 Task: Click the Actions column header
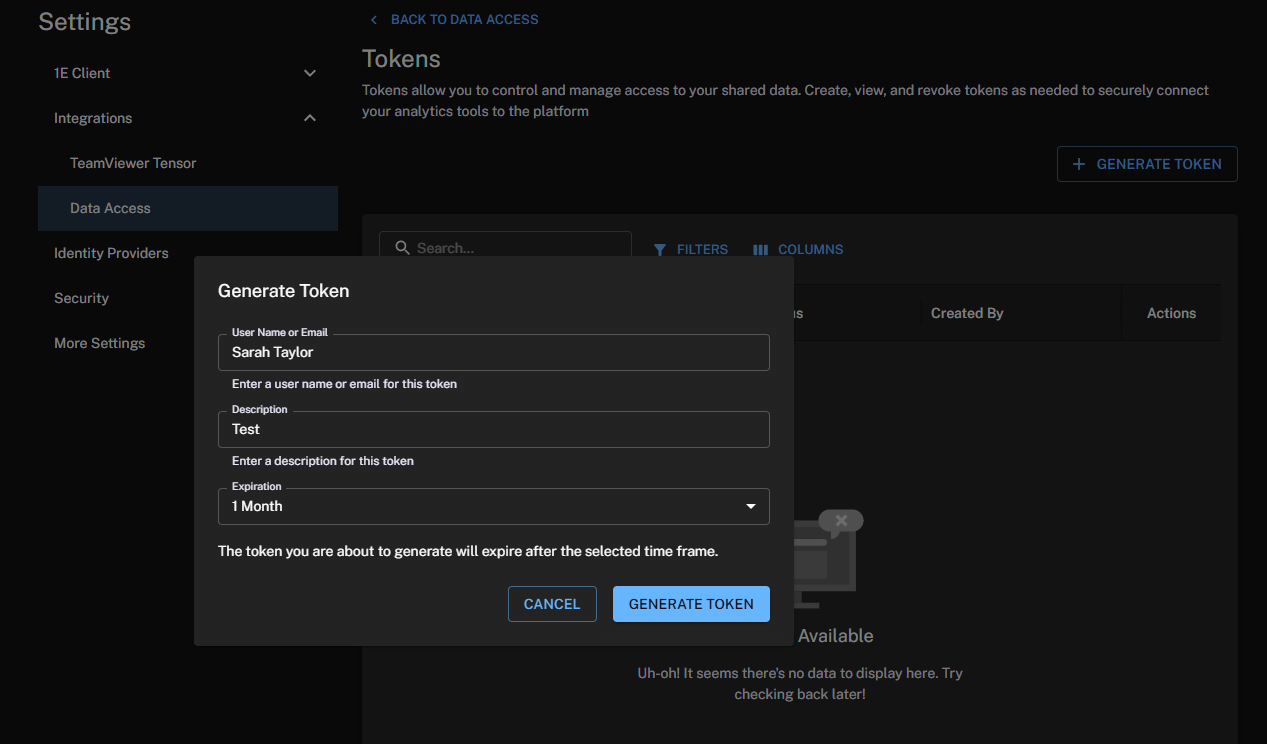click(x=1171, y=313)
